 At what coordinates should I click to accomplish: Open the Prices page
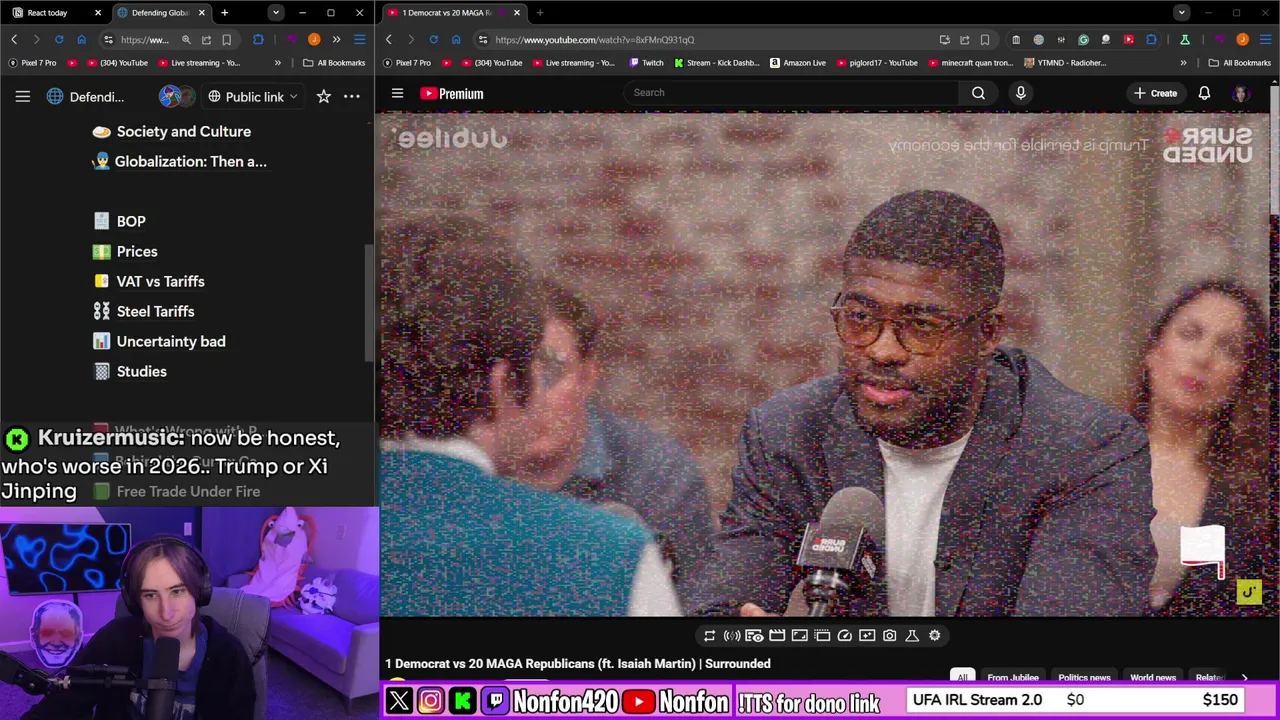(125, 251)
